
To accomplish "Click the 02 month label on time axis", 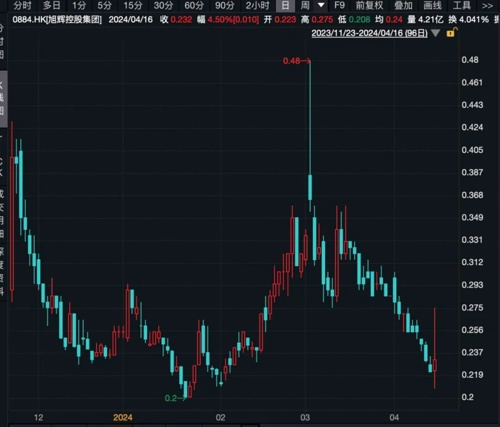I will pyautogui.click(x=220, y=417).
